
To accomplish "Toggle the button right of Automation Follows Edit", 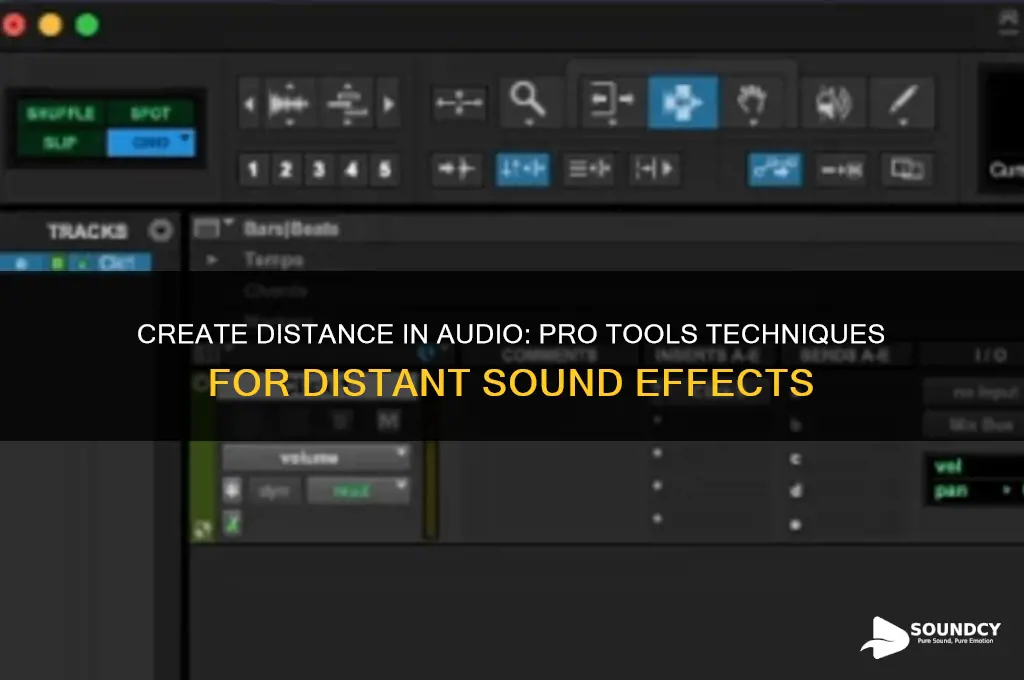I will [x=841, y=170].
